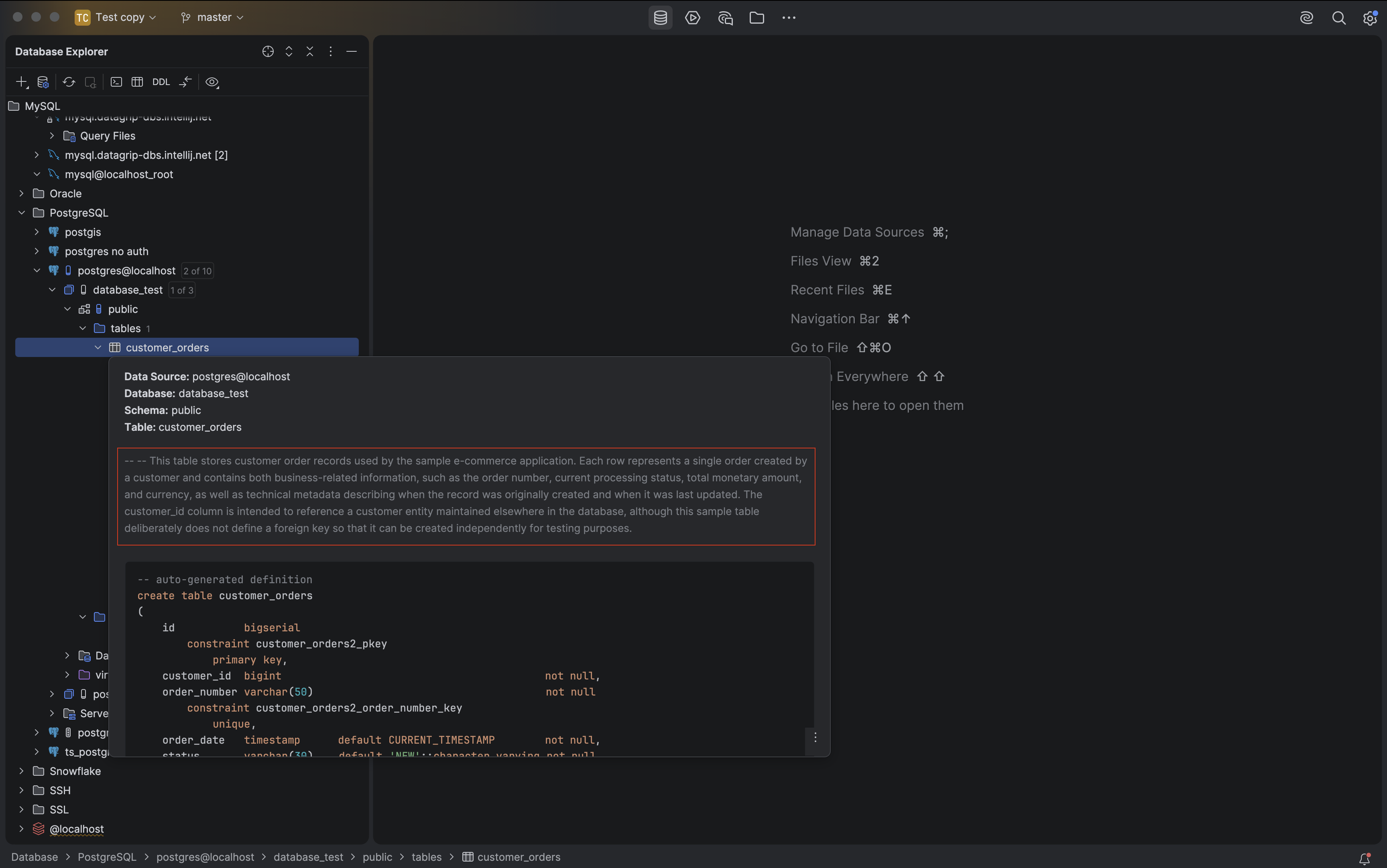1387x868 pixels.
Task: Open IDE settings gear icon
Action: pos(1370,18)
